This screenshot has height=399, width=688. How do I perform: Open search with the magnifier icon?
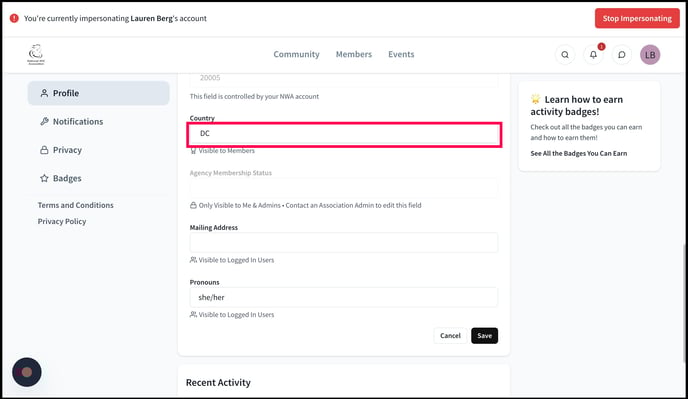click(x=565, y=55)
